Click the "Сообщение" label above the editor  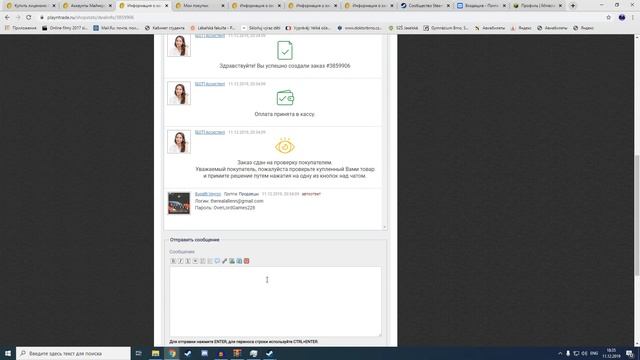(x=182, y=252)
